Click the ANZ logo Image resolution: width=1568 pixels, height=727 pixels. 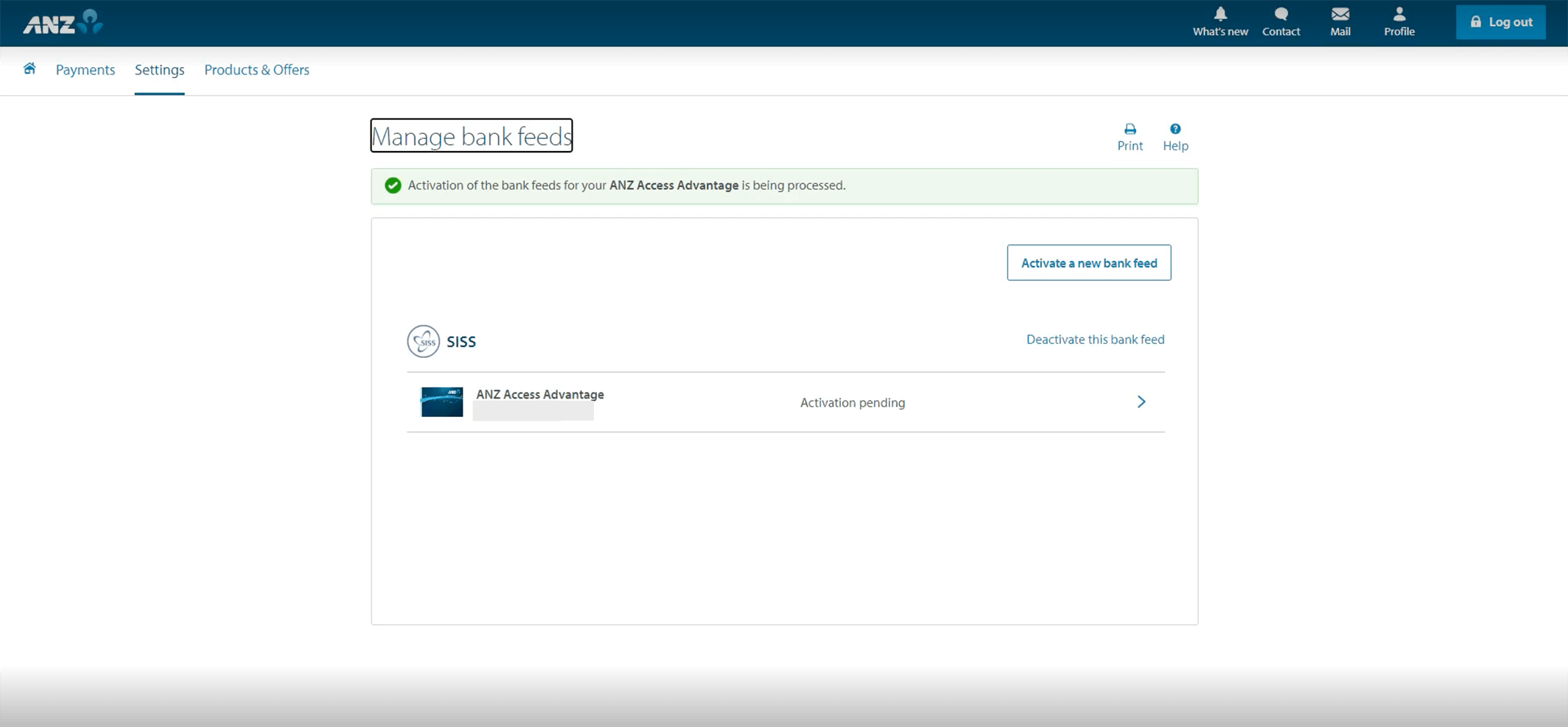pos(63,22)
